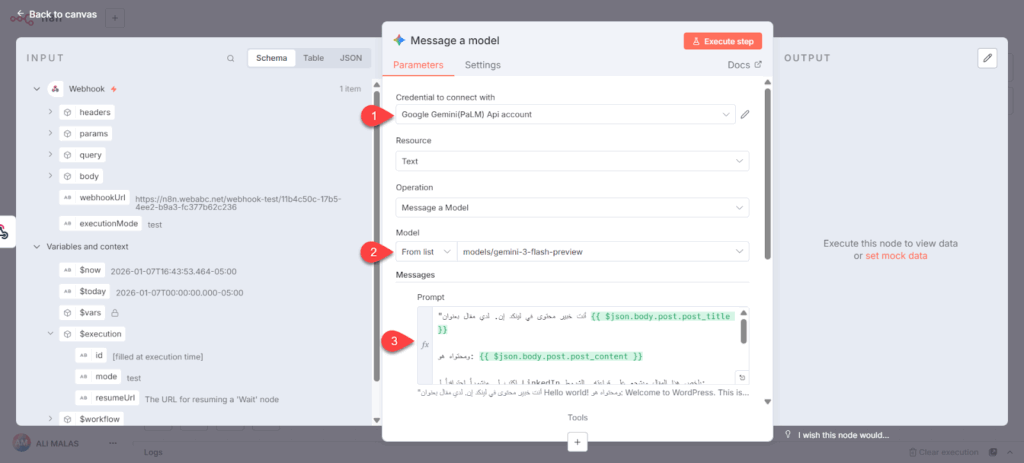
Task: Expand the headers item
Action: click(50, 112)
